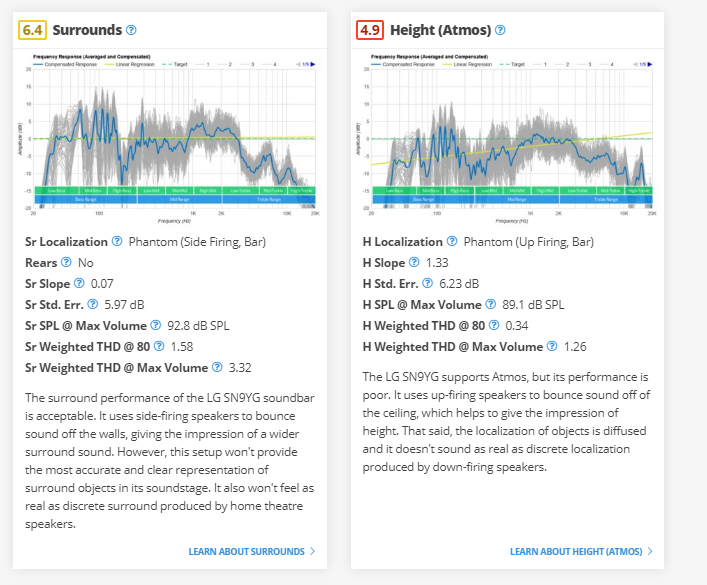The width and height of the screenshot is (707, 585).
Task: Click the 6.4 Surrounds score badge
Action: (32, 30)
